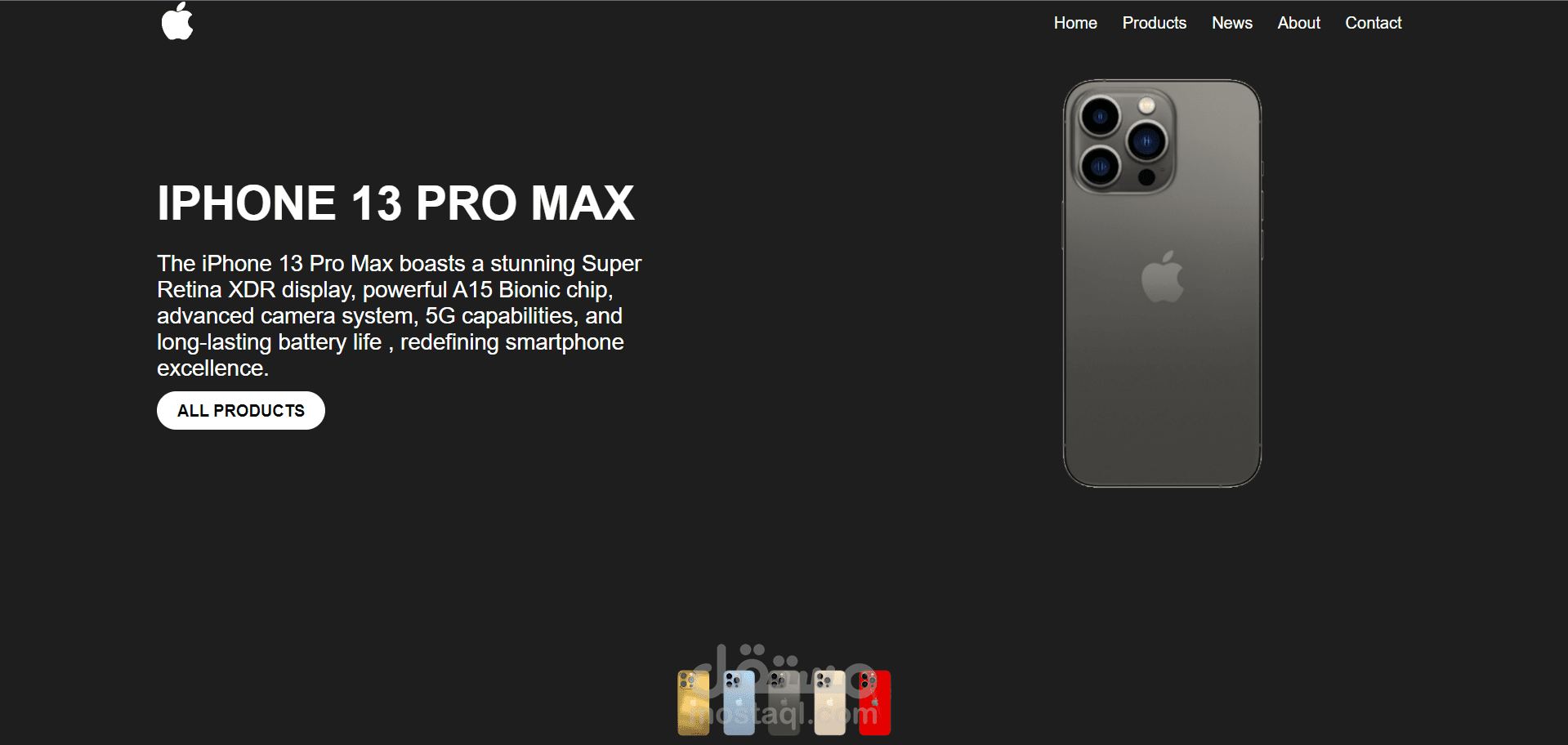Select the gold iPhone color thumbnail
This screenshot has width=1568, height=745.
tap(694, 703)
